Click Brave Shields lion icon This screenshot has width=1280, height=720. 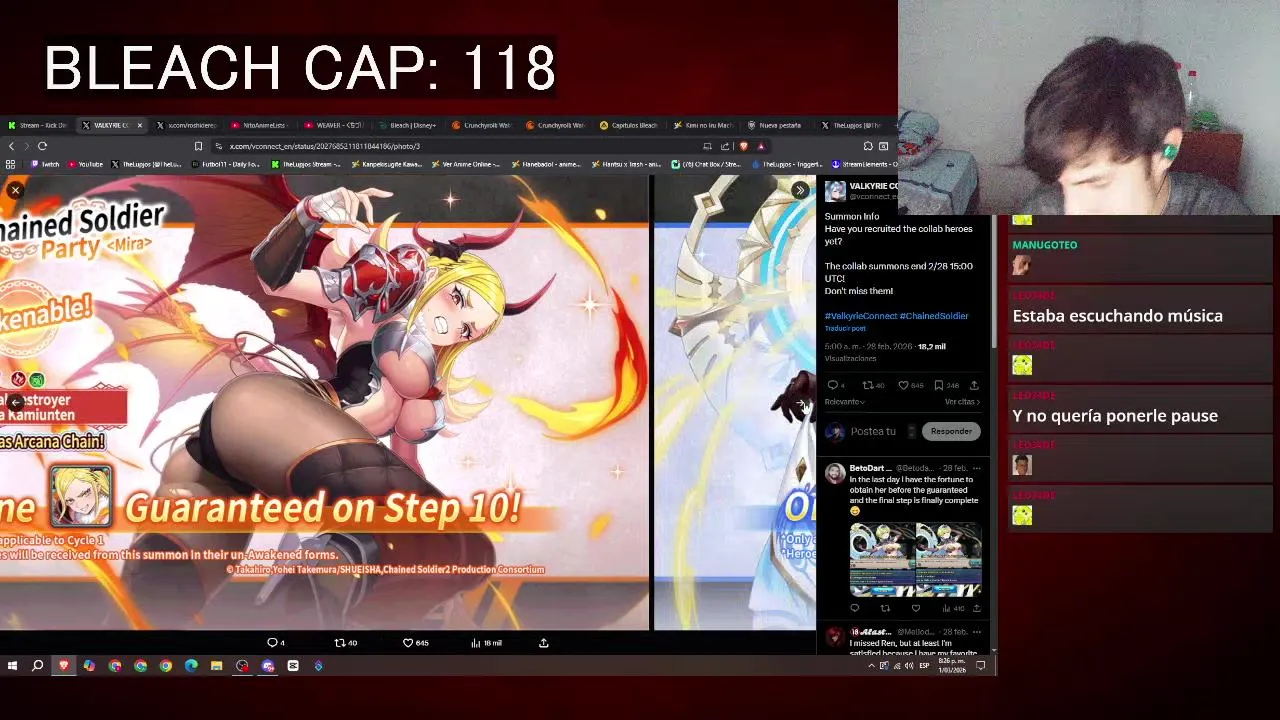(743, 146)
